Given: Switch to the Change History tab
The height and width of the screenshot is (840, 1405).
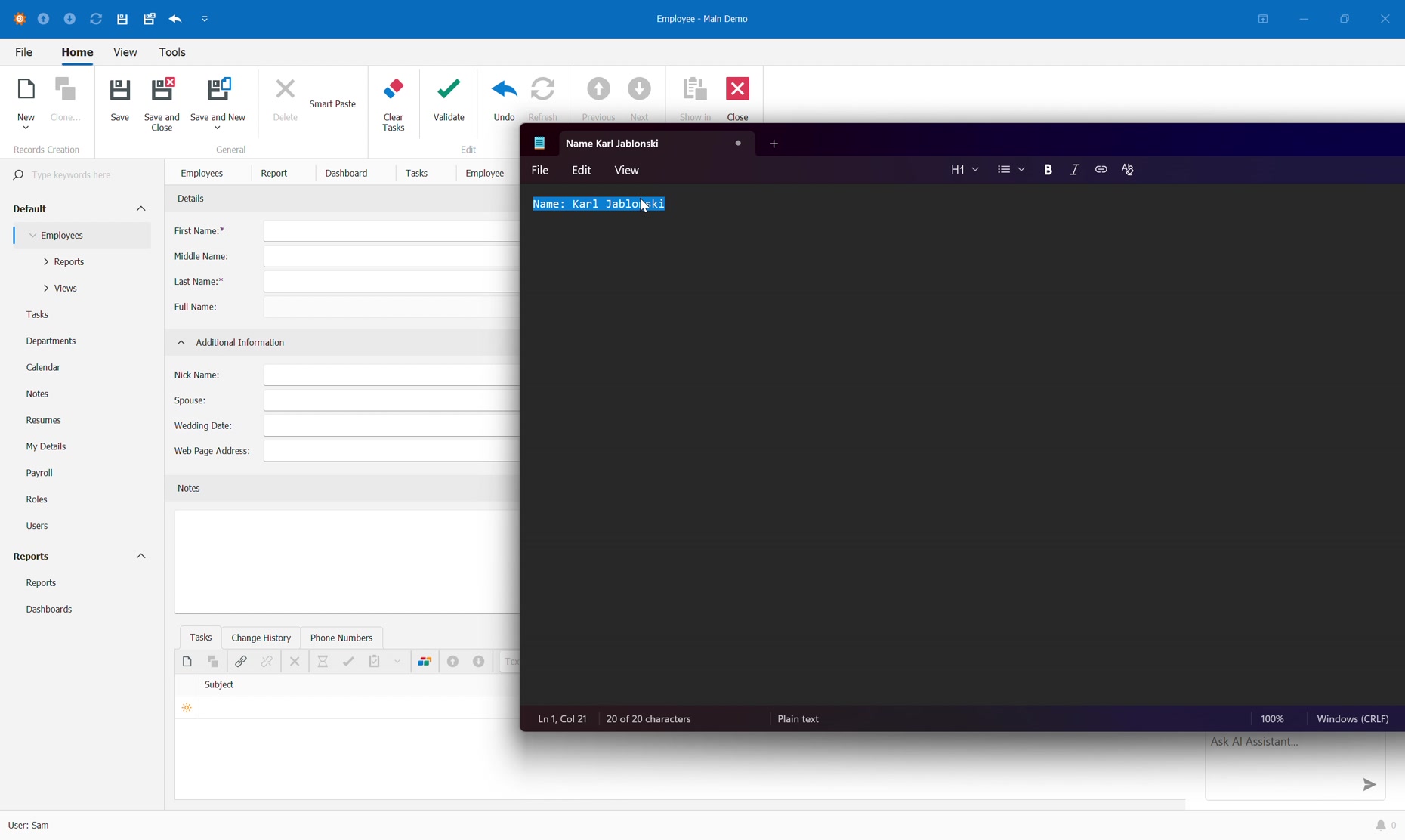Looking at the screenshot, I should click(x=261, y=638).
